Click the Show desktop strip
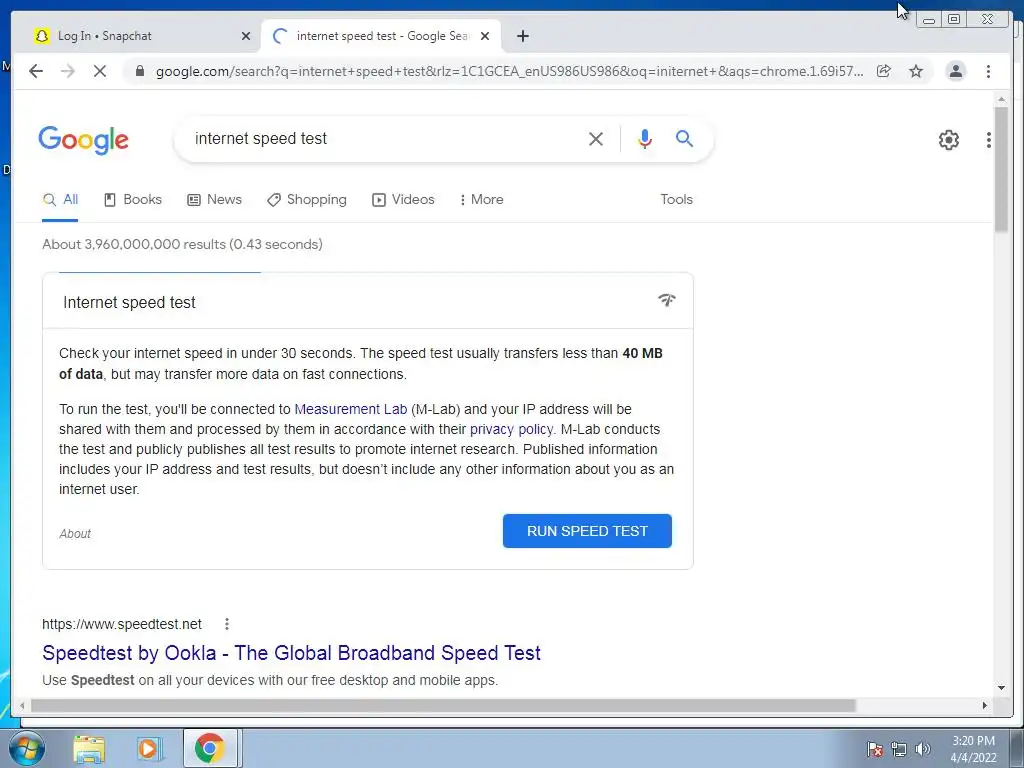The image size is (1024, 768). pos(1017,748)
